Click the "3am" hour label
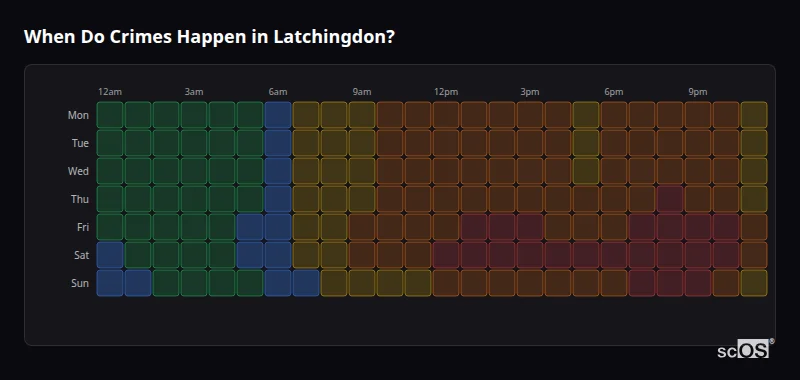The height and width of the screenshot is (380, 800). [194, 92]
